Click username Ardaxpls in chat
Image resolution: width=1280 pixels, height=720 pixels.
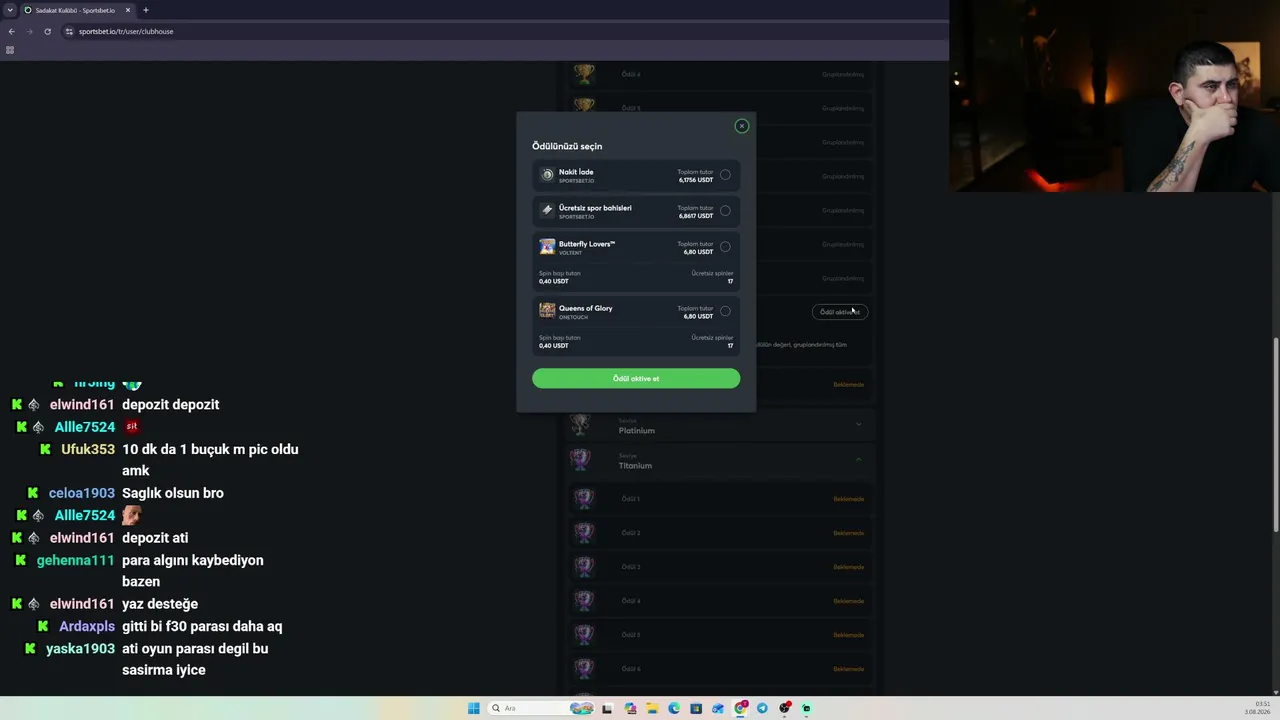click(87, 626)
